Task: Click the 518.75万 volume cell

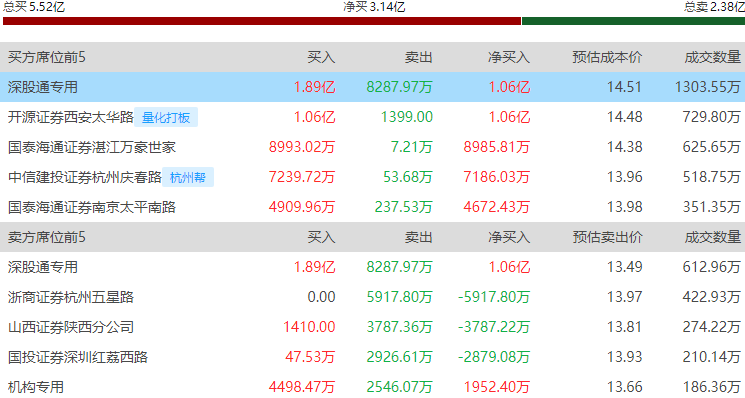Action: tap(711, 177)
